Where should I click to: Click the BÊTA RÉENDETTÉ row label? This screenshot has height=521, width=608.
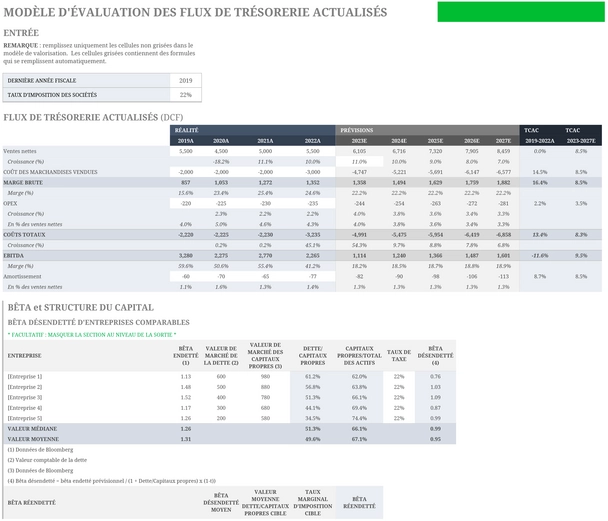click(x=32, y=503)
